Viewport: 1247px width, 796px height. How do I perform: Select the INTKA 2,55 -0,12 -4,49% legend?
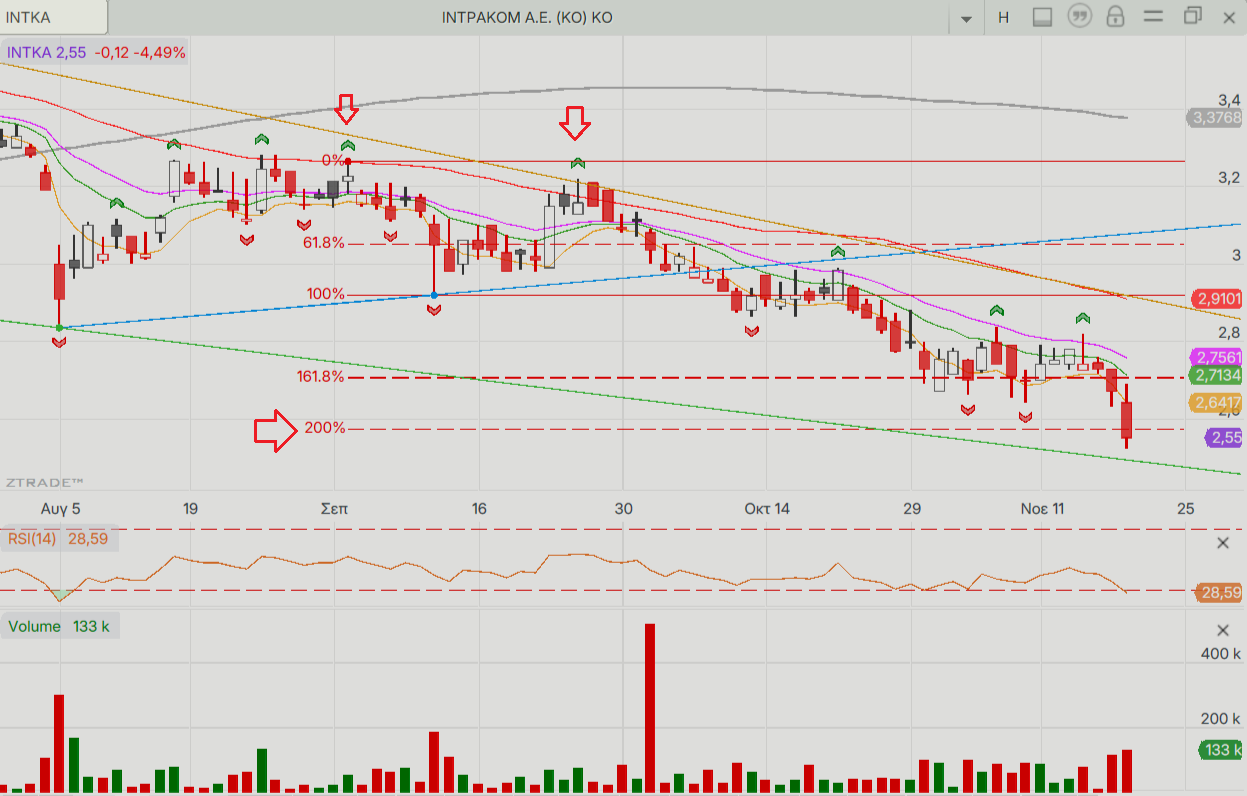click(x=96, y=52)
